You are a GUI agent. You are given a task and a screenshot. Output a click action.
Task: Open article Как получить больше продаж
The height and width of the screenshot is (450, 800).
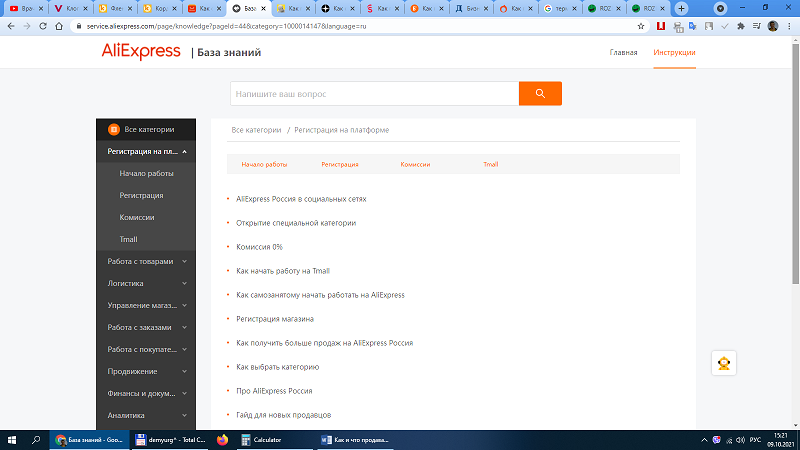(x=324, y=343)
